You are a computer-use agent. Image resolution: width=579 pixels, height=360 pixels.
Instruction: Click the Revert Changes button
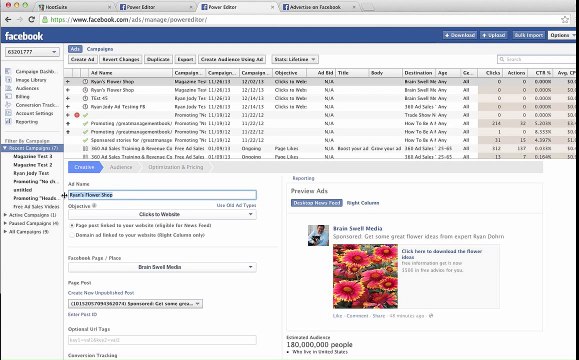(x=121, y=59)
